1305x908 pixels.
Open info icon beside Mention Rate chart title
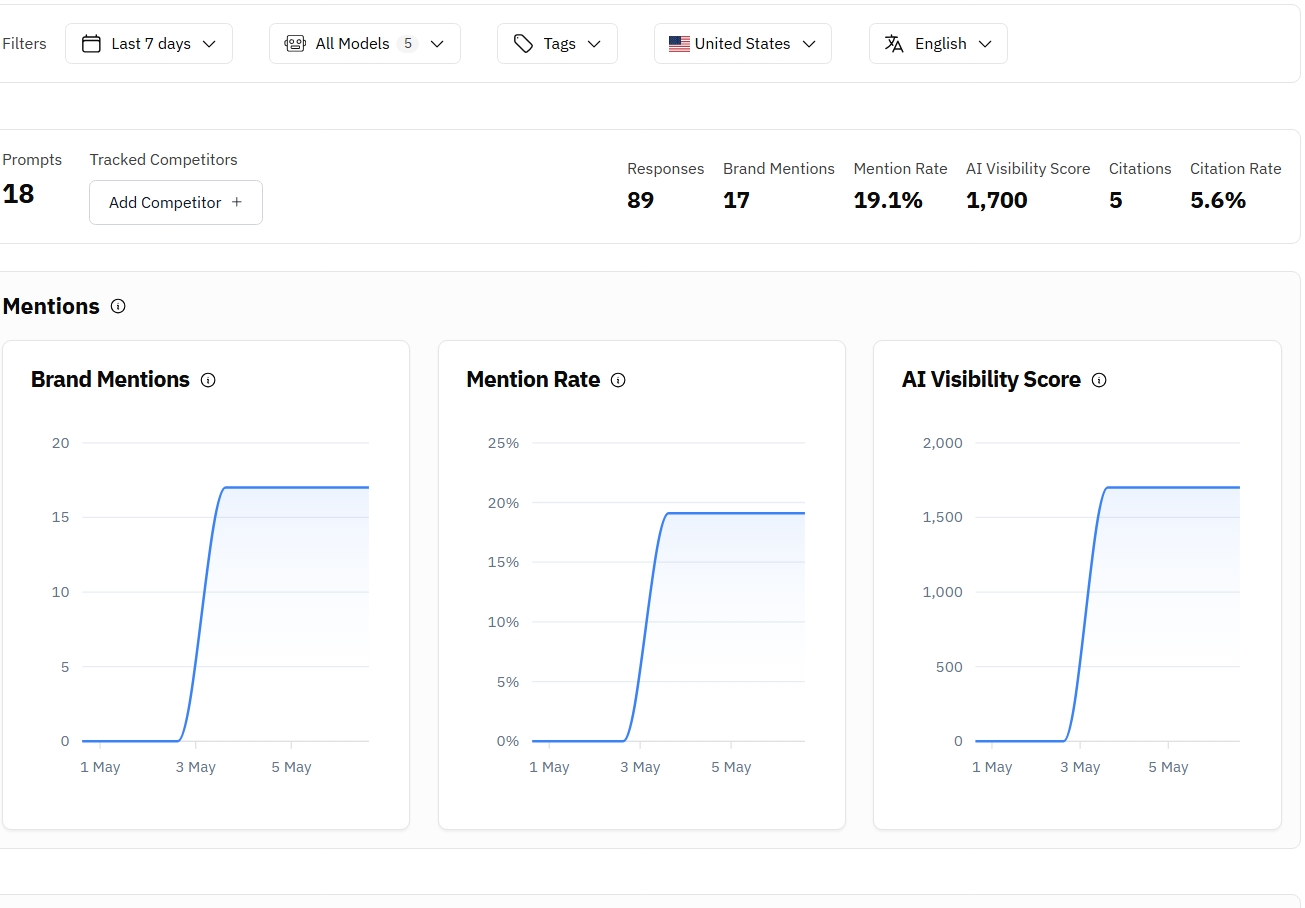tap(618, 380)
